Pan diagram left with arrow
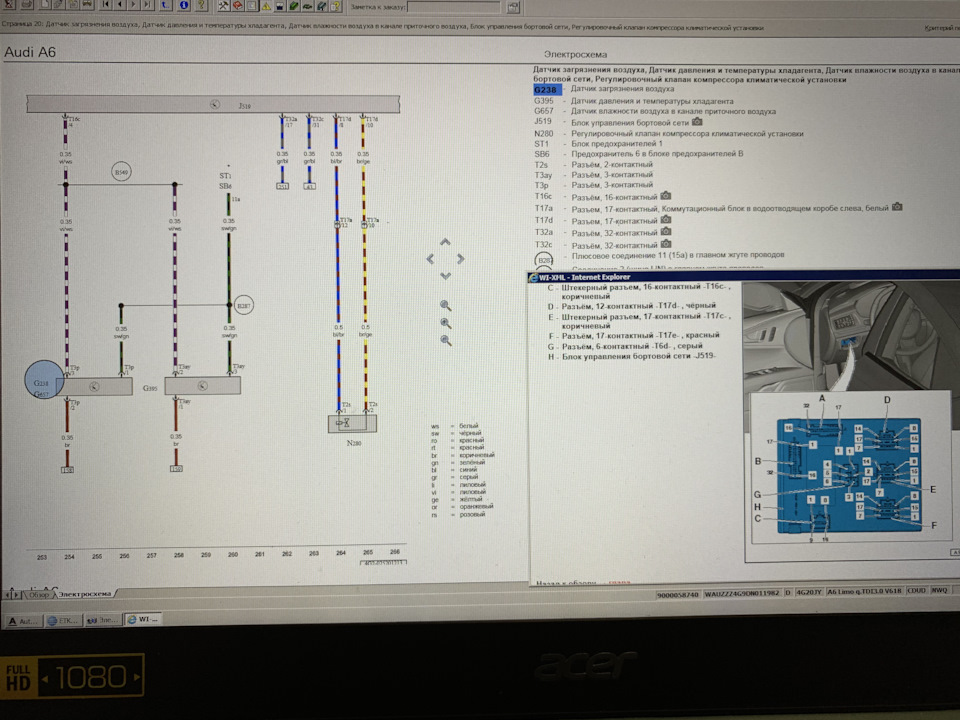The image size is (960, 720). 430,259
